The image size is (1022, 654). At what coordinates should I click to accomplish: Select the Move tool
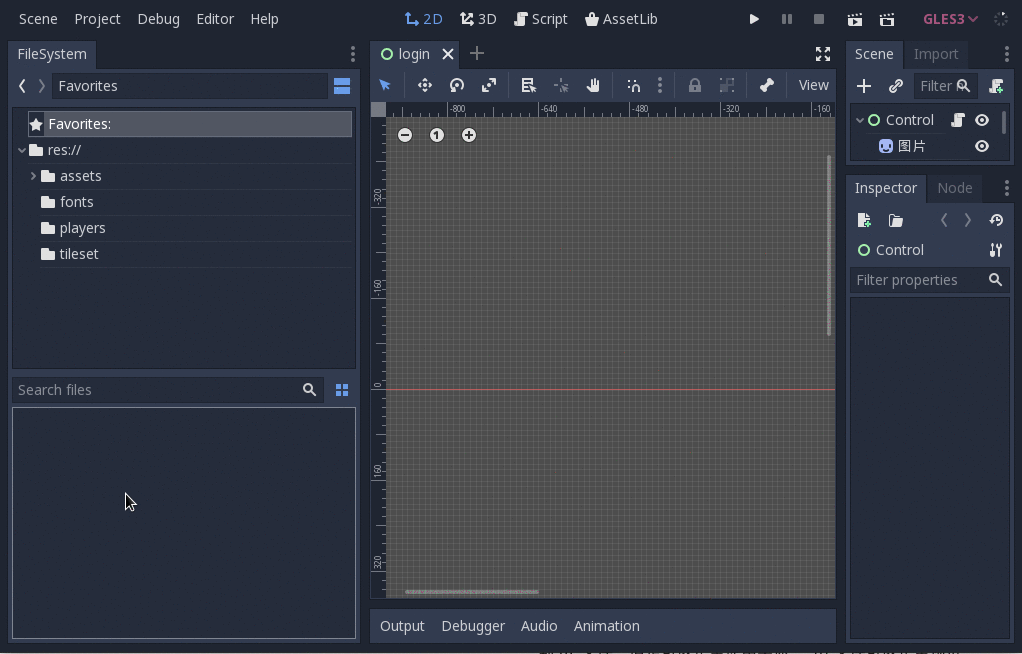click(x=424, y=85)
